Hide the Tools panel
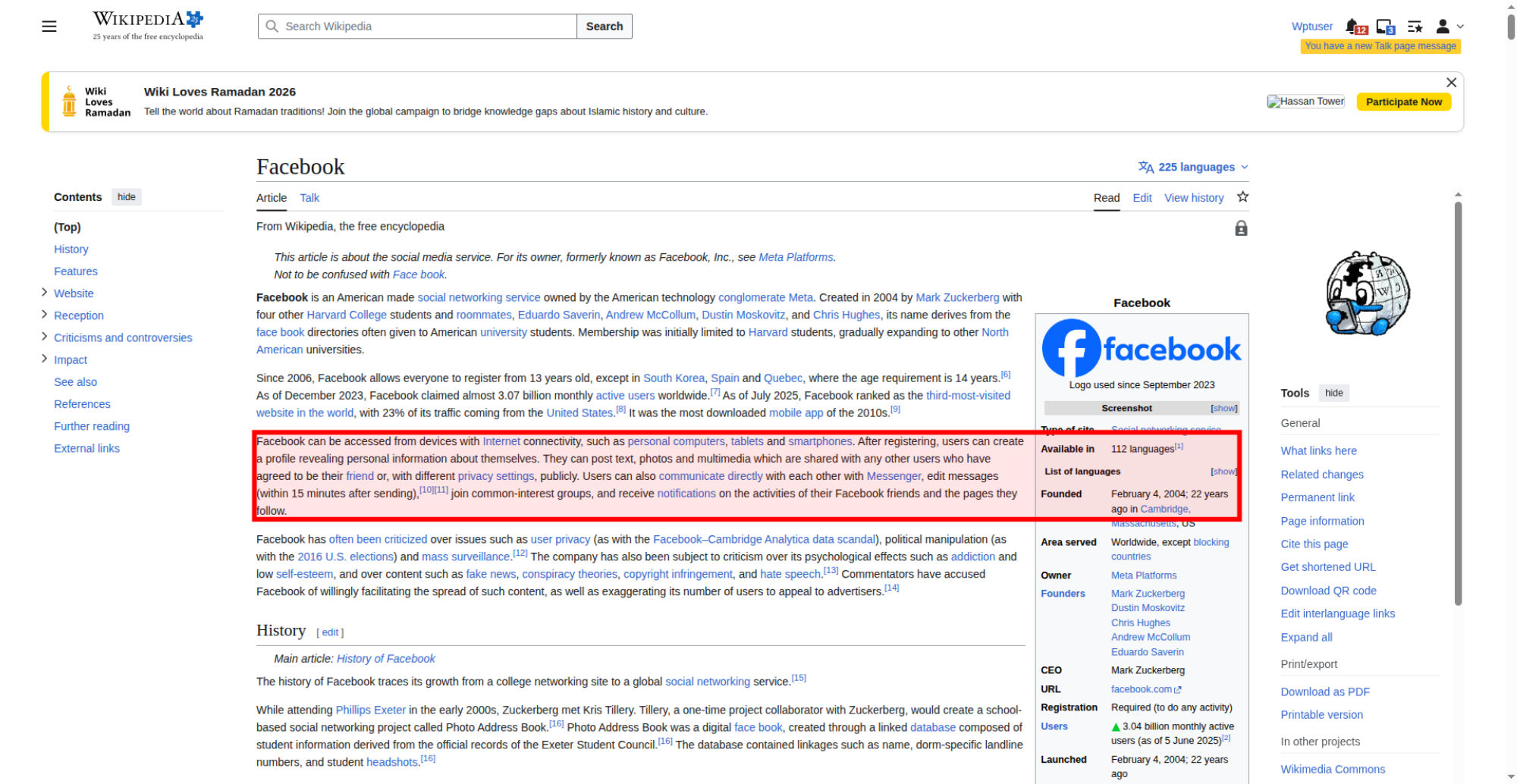This screenshot has width=1517, height=784. [x=1333, y=393]
